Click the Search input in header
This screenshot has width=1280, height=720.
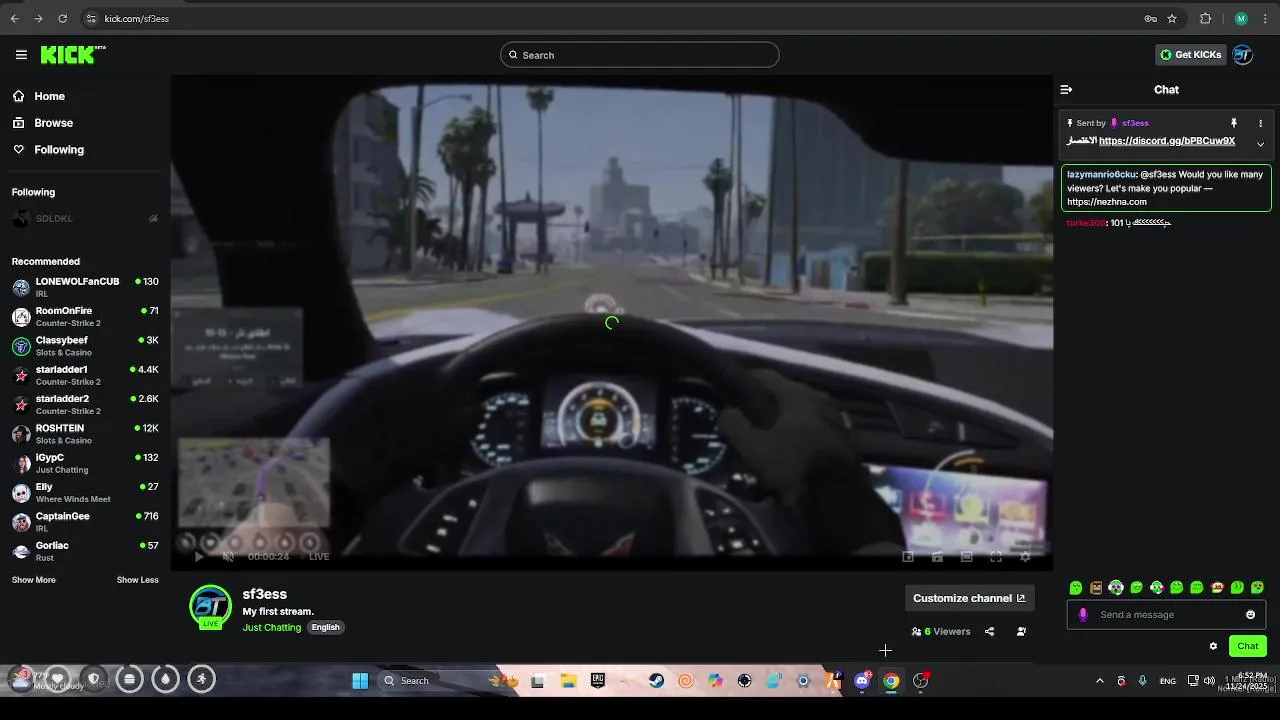[640, 55]
